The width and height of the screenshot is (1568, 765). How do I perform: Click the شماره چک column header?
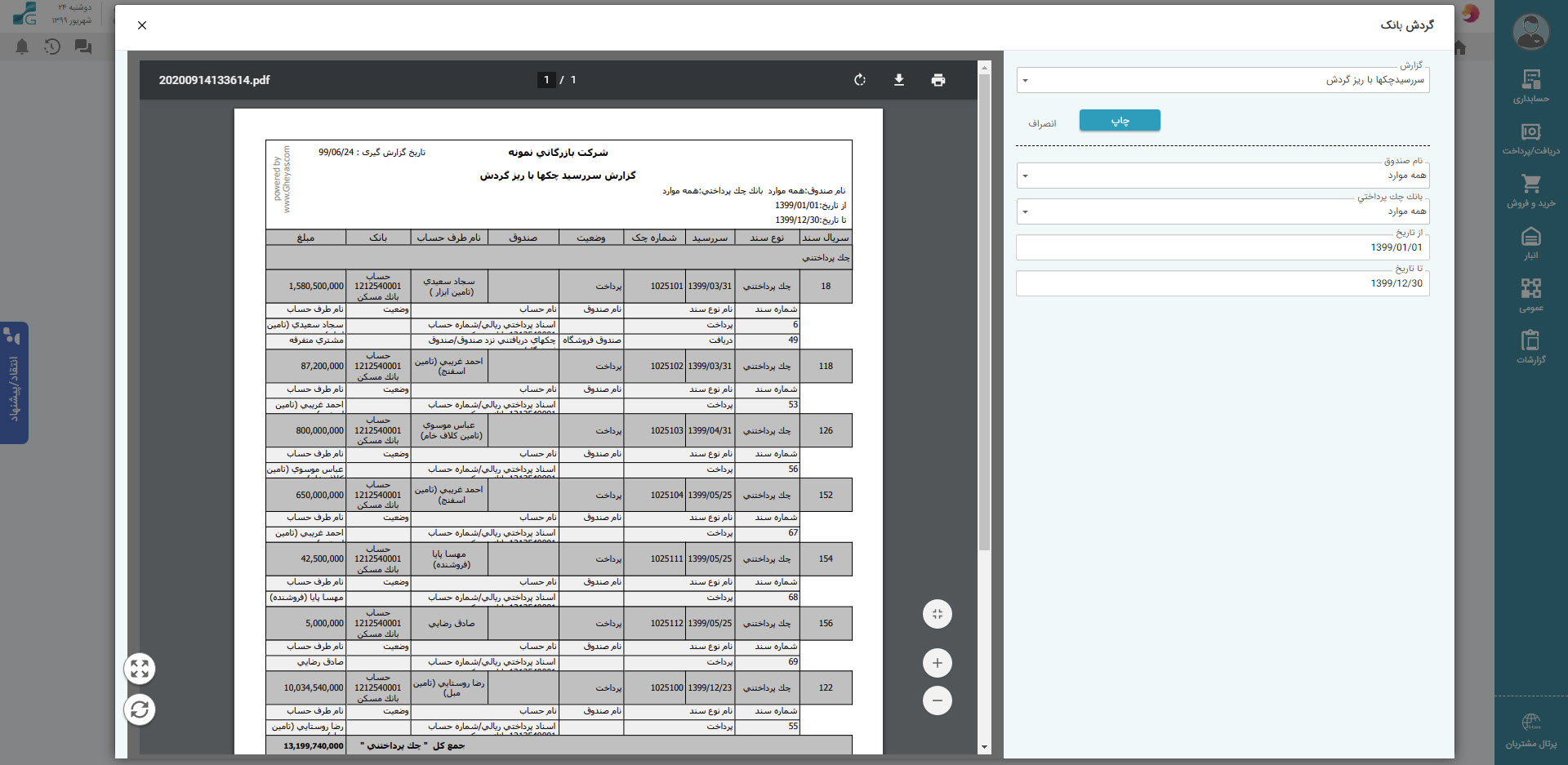click(x=654, y=238)
